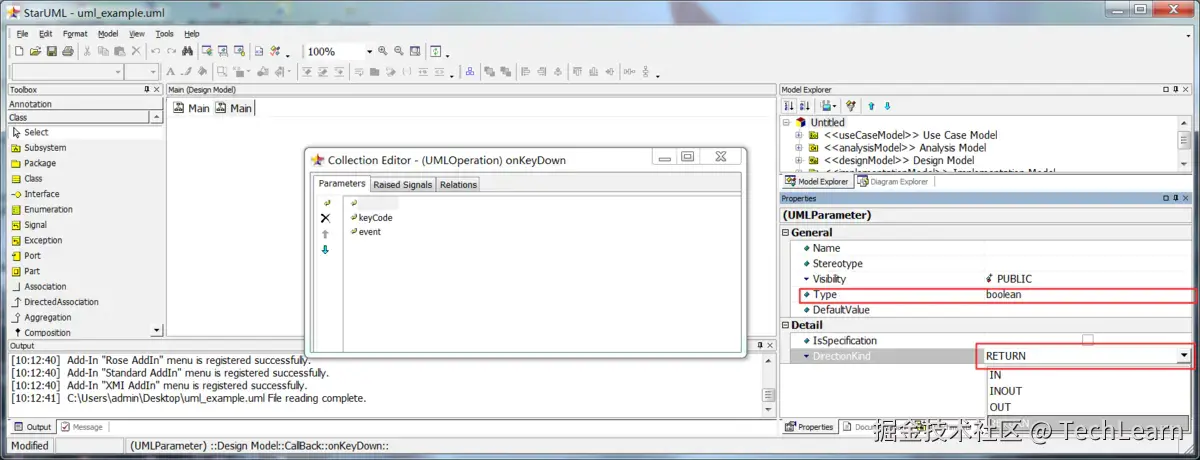
Task: Toggle the IsSpecification checkbox
Action: (x=1088, y=341)
